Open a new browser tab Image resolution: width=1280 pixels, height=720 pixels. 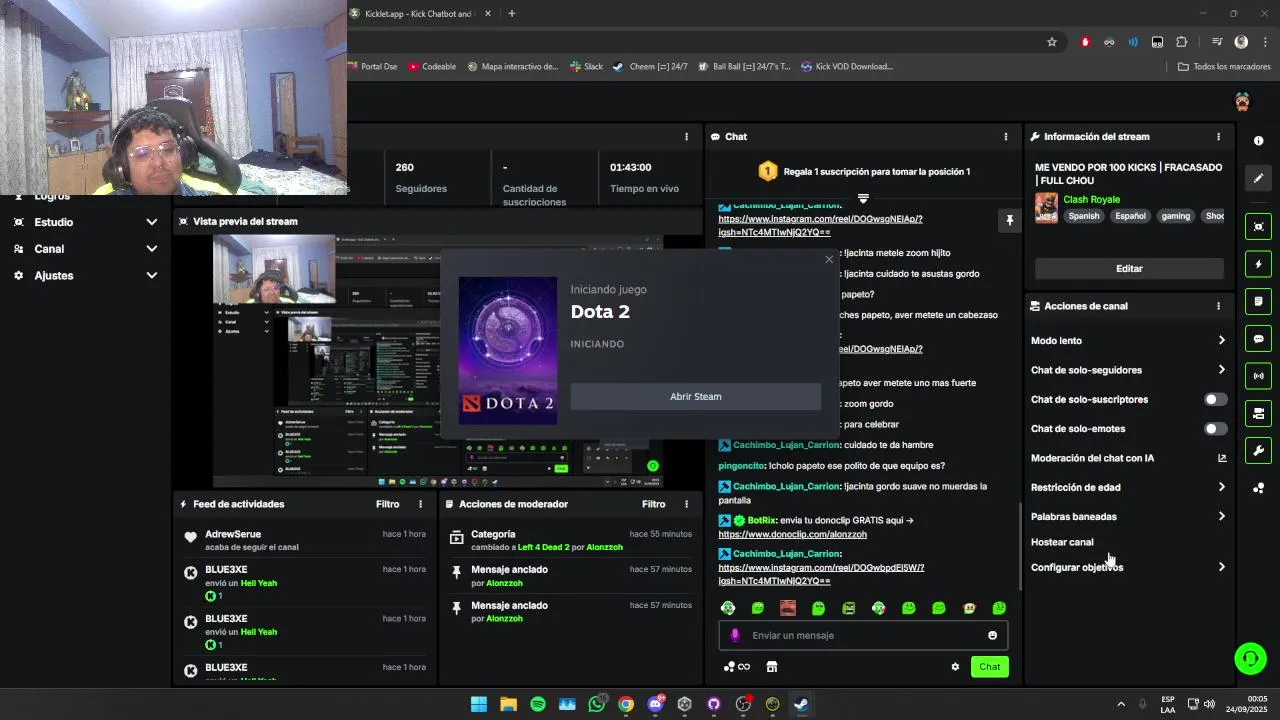click(x=511, y=14)
